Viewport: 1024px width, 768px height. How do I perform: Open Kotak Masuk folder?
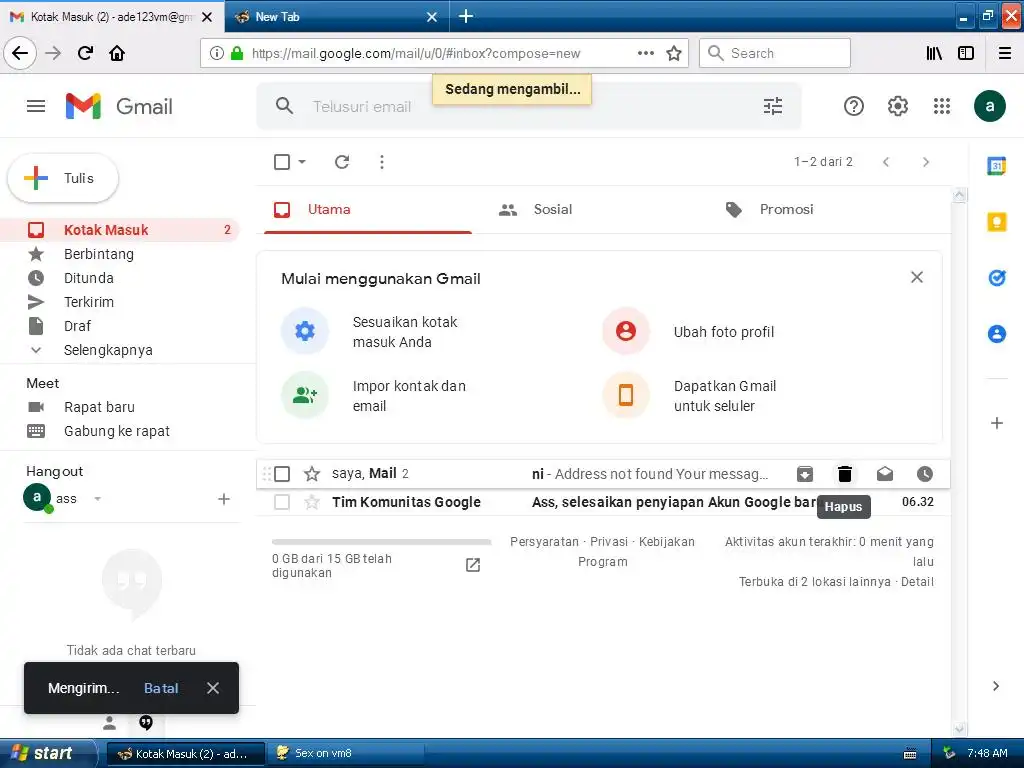(121, 230)
